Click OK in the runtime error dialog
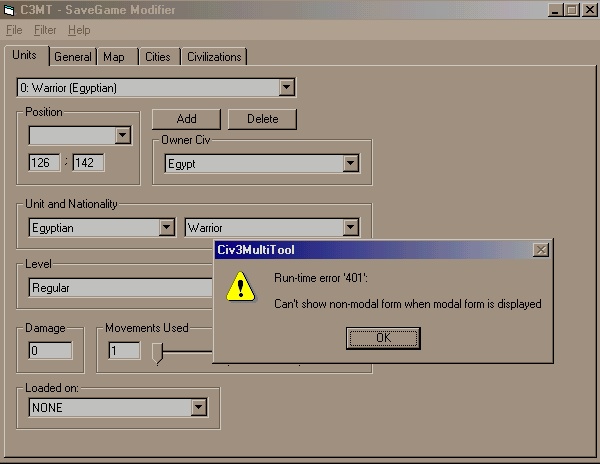Screen dimensions: 600x464 coord(383,338)
